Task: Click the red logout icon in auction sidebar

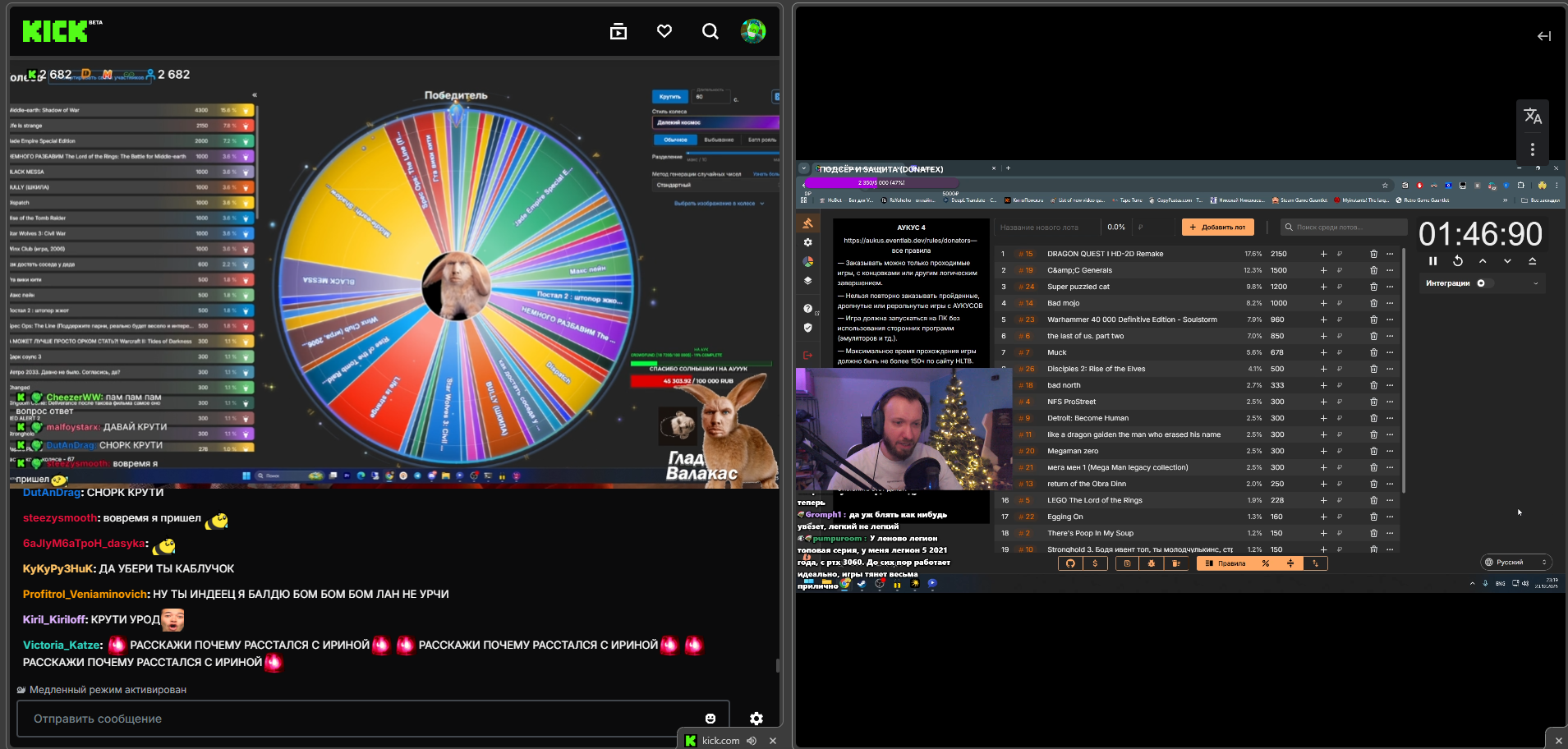Action: point(808,355)
